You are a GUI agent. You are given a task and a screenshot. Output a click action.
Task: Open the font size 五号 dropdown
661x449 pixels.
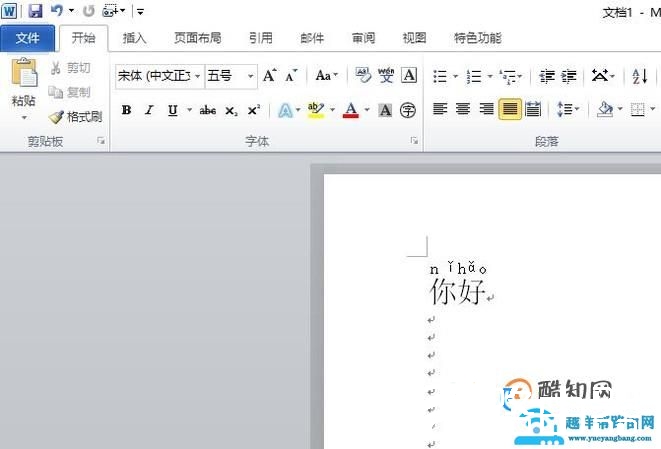pos(250,76)
